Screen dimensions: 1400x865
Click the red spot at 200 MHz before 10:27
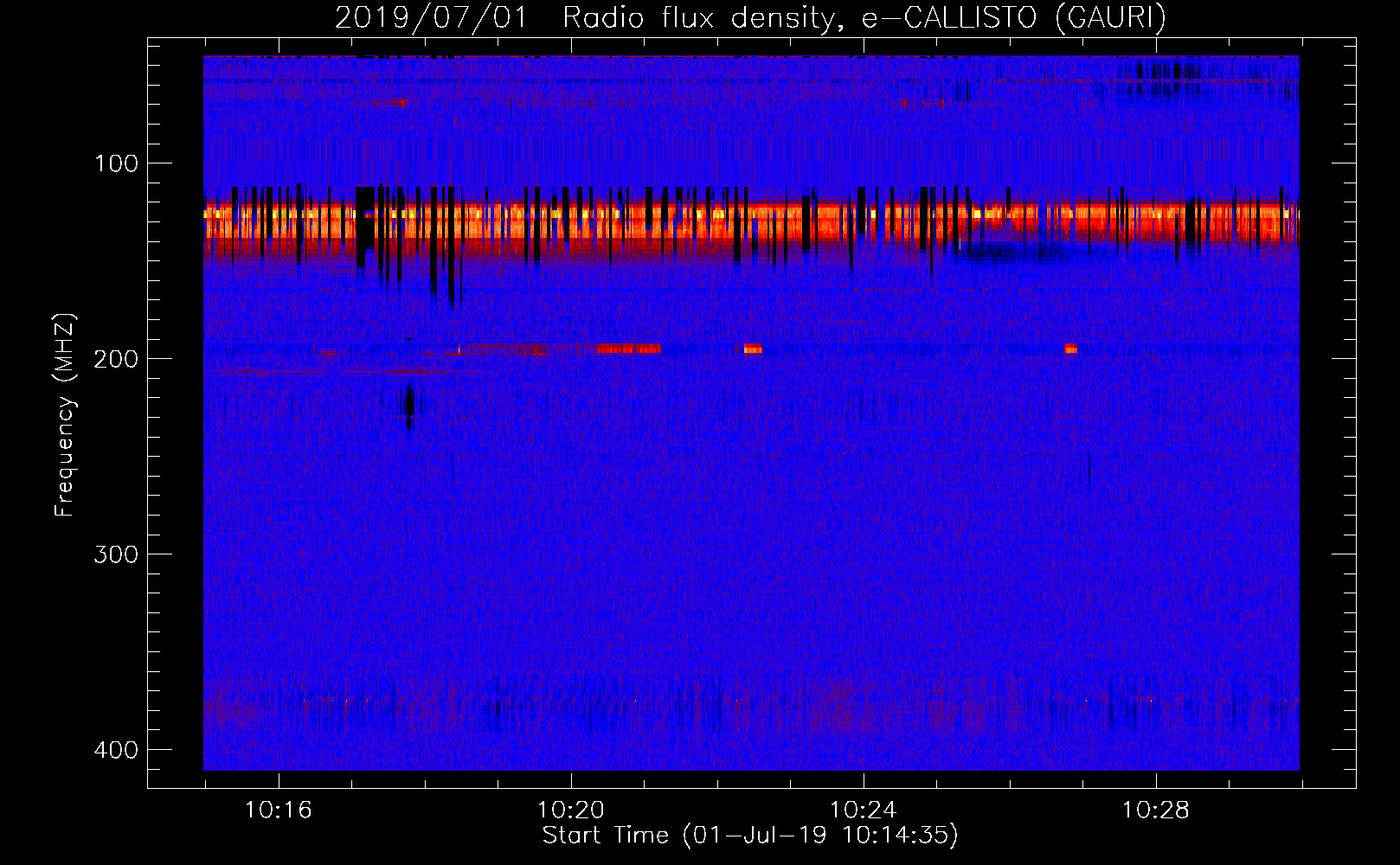coord(1070,349)
